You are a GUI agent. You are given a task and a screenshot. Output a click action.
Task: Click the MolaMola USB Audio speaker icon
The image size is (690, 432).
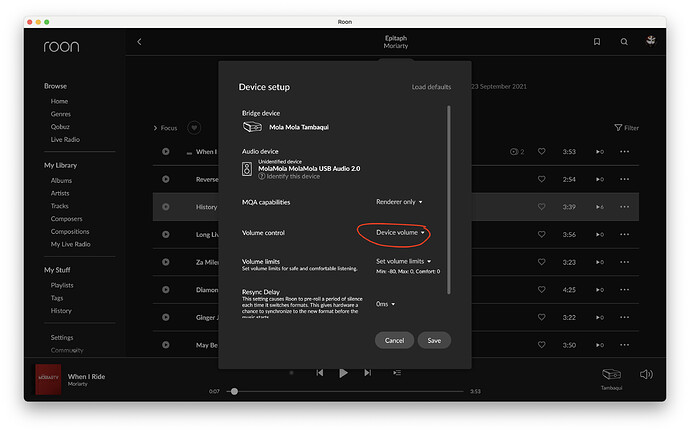247,169
